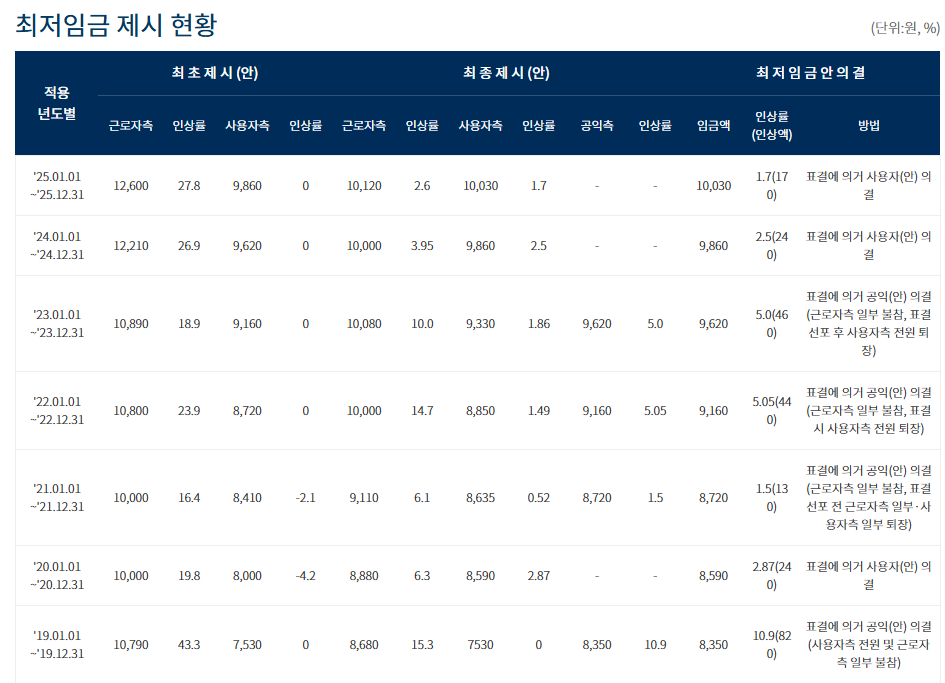Viewport: 945px width, 683px height.
Task: Click the 10,800 worker proposal value
Action: pos(131,411)
